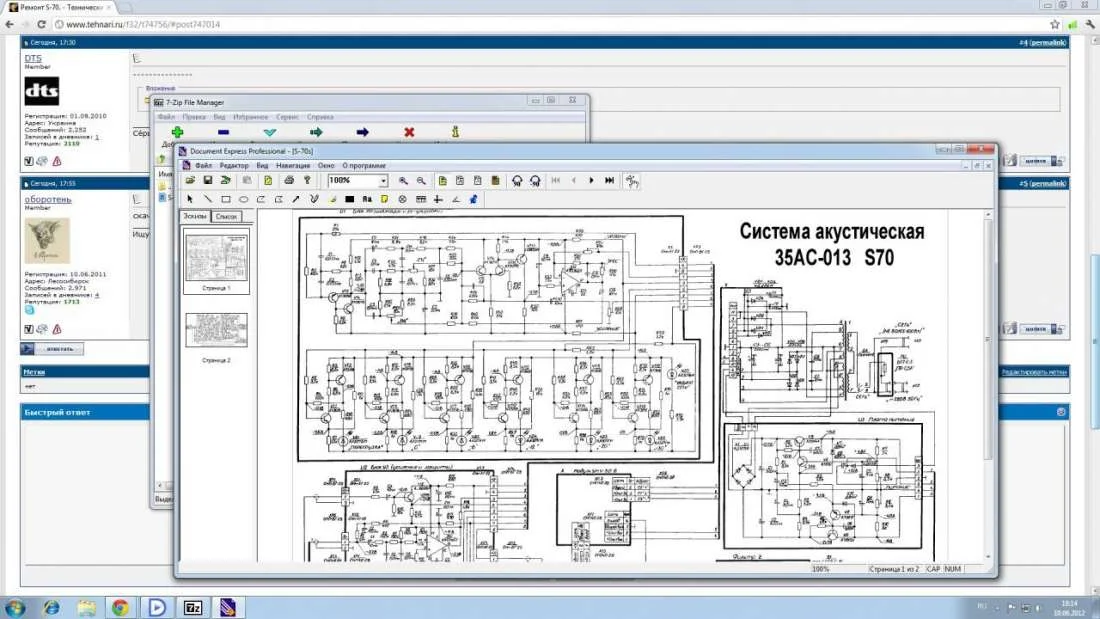Viewport: 1100px width, 619px height.
Task: Jump to the last page button
Action: point(610,180)
